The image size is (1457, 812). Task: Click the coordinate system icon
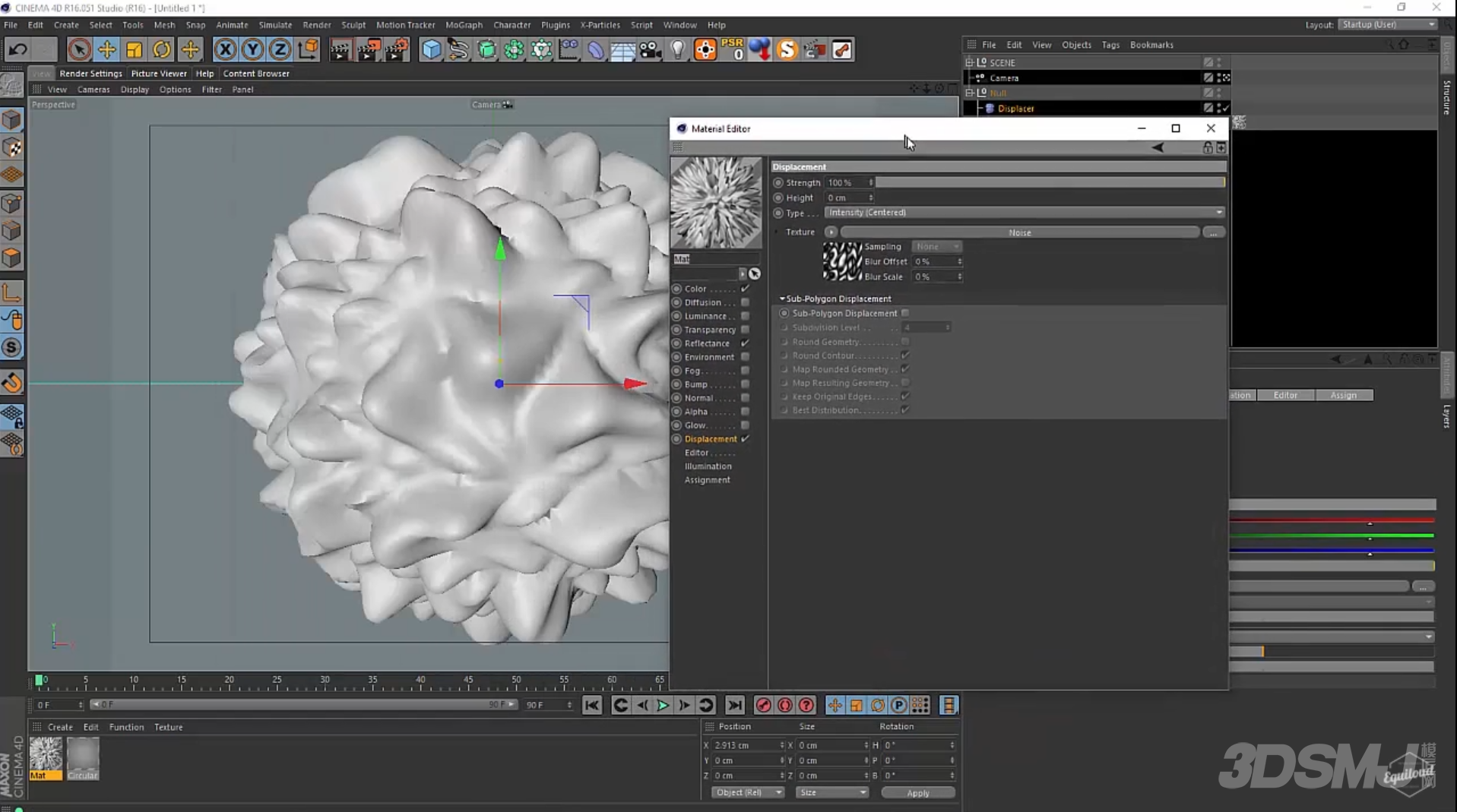(308, 50)
